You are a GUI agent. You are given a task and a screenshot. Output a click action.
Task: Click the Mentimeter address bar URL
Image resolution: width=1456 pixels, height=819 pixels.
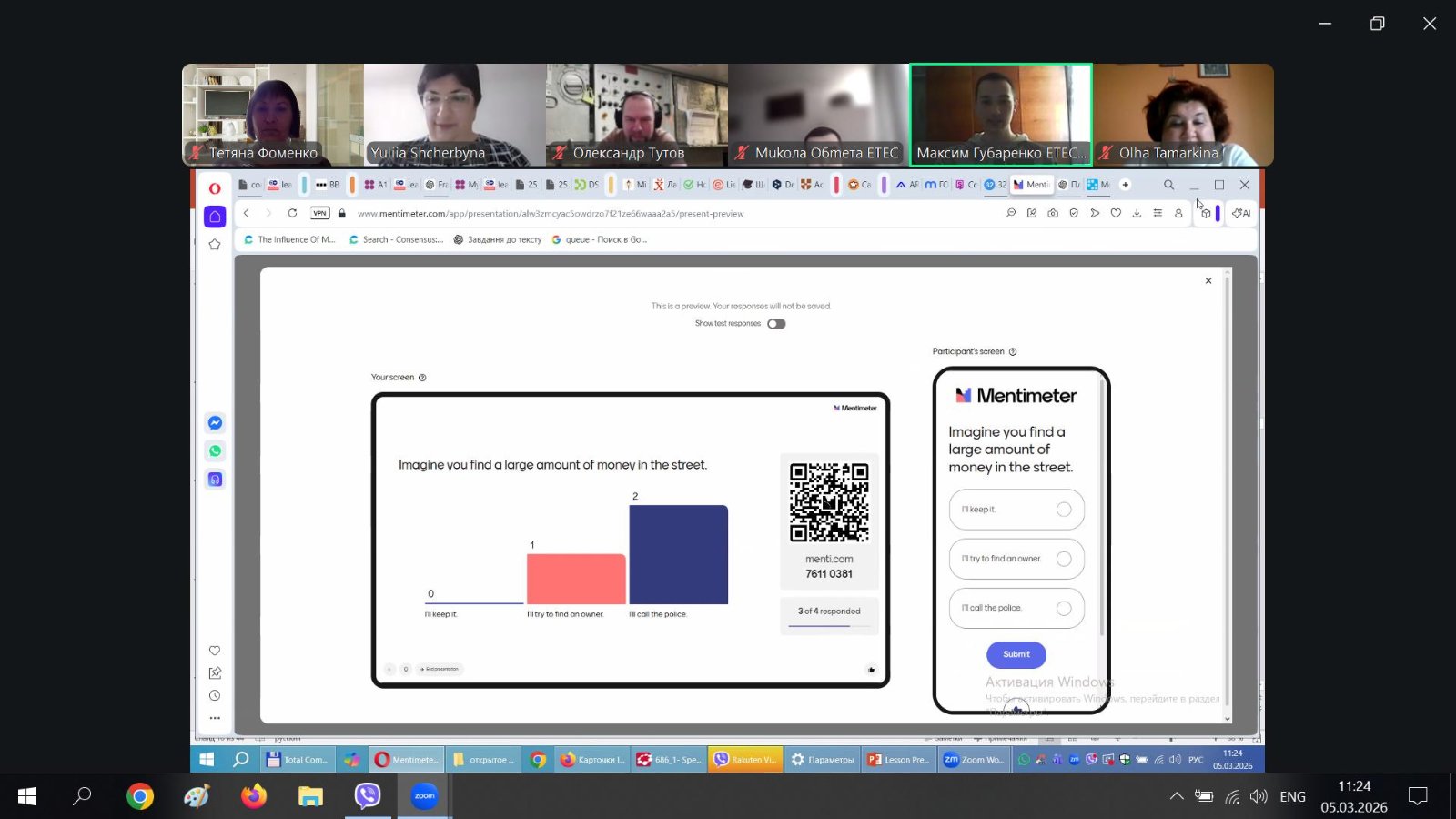click(551, 214)
